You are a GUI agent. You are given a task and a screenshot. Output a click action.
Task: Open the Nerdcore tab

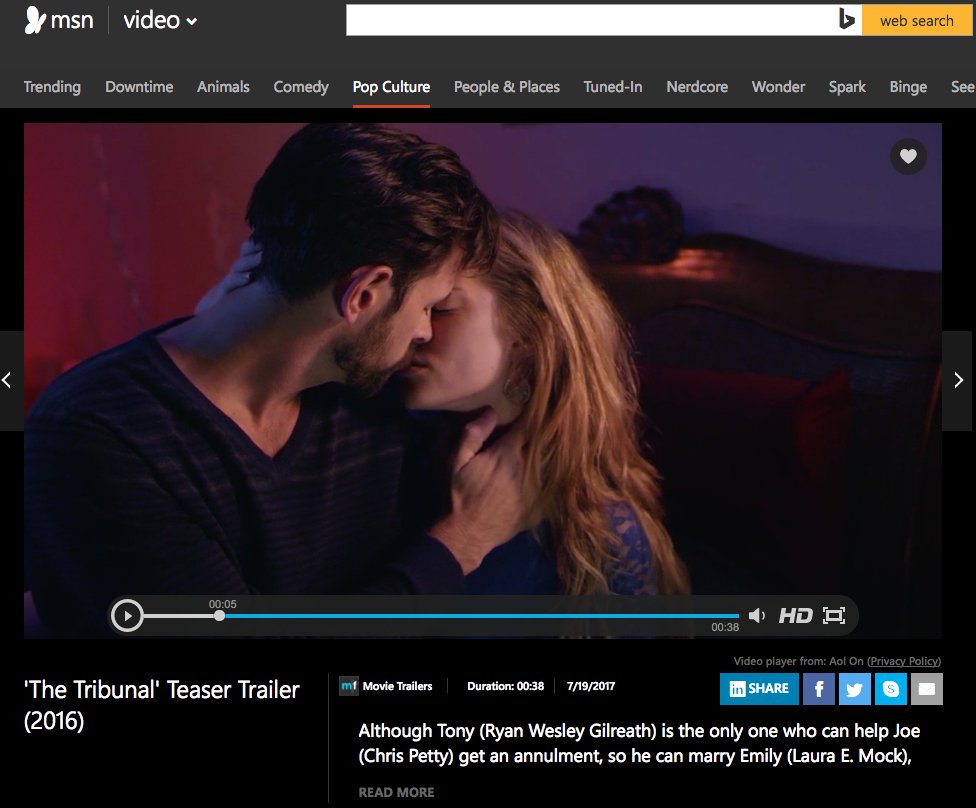(697, 87)
